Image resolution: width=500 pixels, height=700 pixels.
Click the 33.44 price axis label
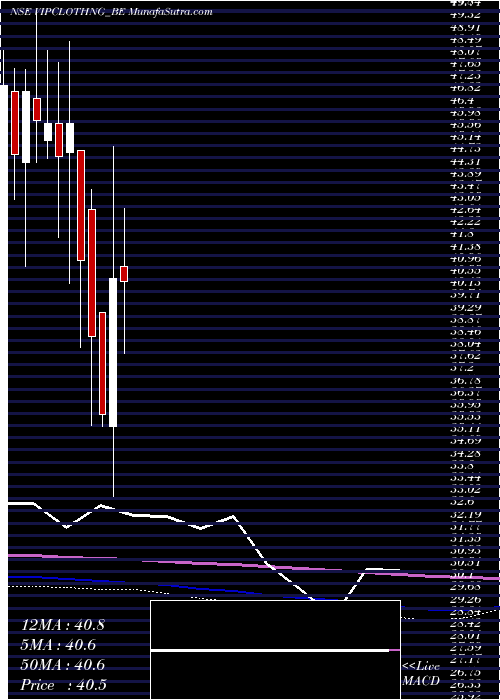[466, 478]
